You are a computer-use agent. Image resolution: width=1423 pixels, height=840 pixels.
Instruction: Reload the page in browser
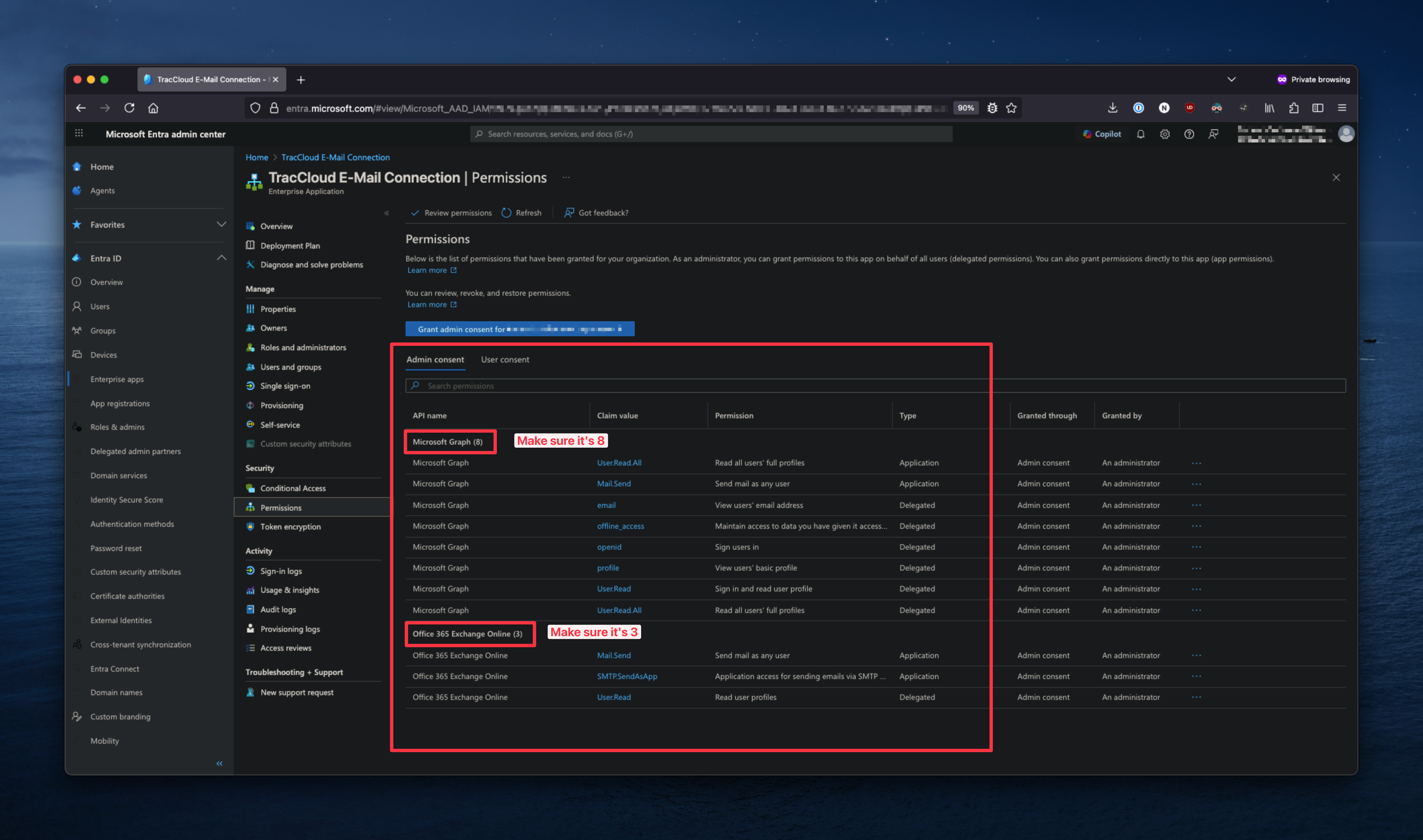point(129,108)
